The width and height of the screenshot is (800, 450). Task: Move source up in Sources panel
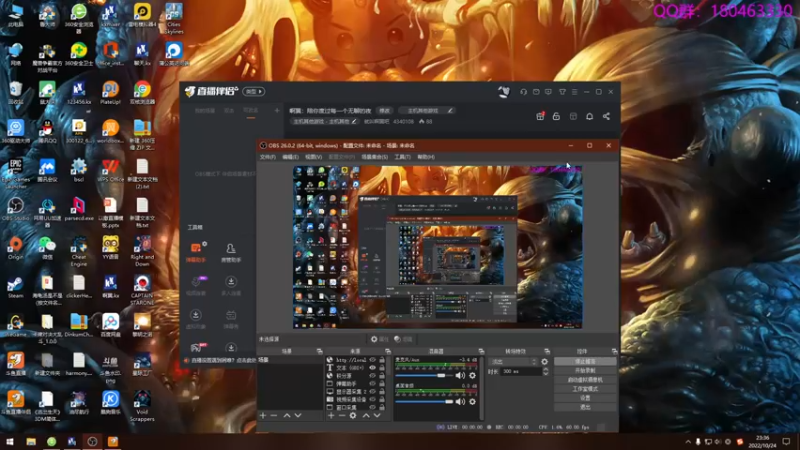pyautogui.click(x=366, y=416)
